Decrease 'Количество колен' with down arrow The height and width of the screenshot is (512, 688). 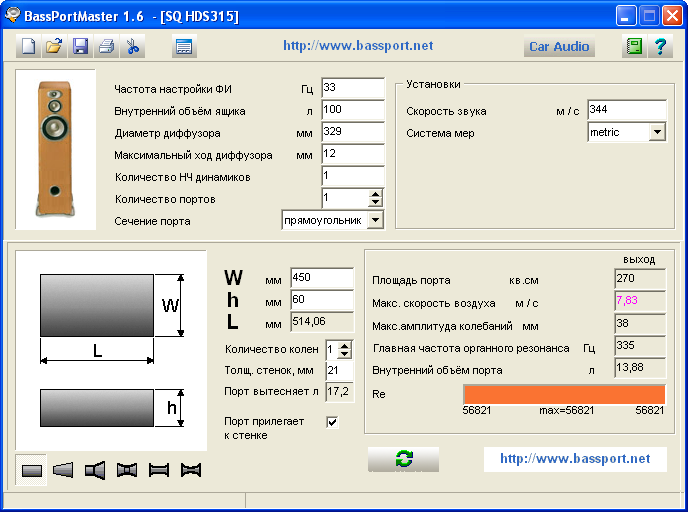click(x=345, y=354)
